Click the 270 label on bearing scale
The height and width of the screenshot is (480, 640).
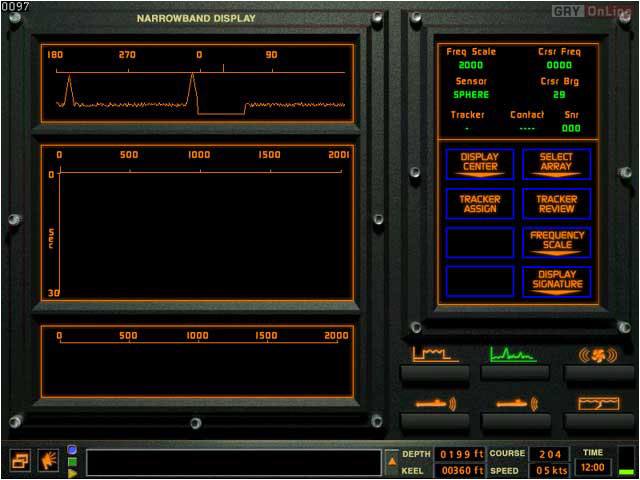(127, 55)
